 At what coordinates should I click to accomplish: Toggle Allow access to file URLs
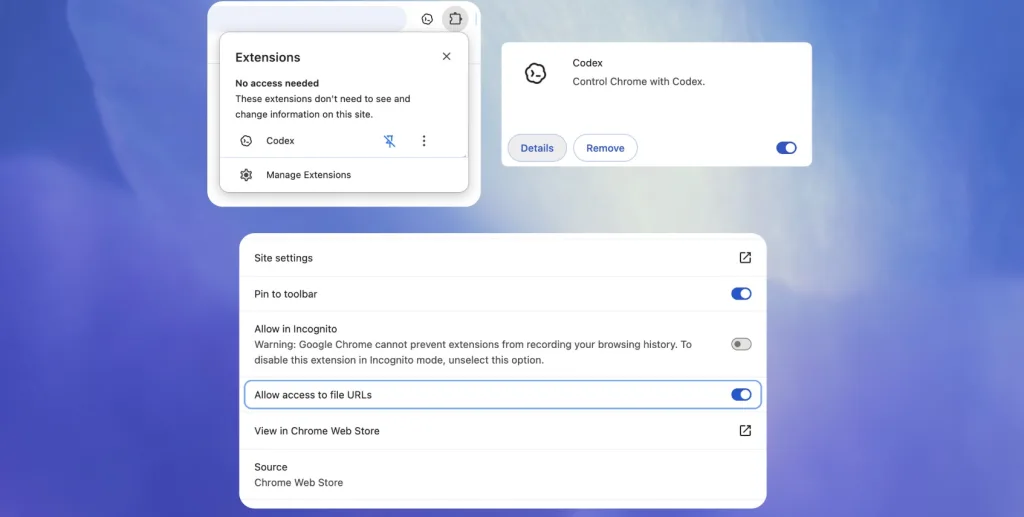pyautogui.click(x=741, y=394)
